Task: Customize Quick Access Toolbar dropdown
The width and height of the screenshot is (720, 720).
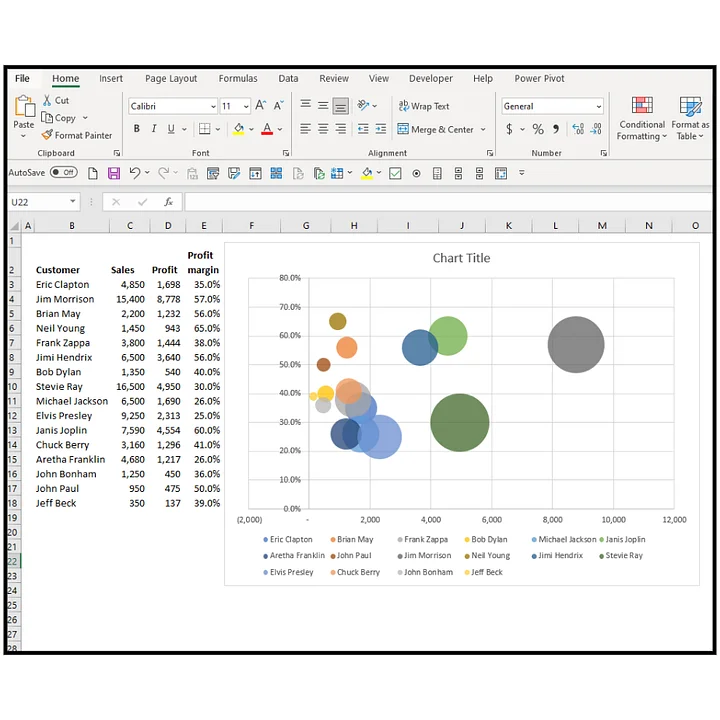Action: tap(522, 173)
